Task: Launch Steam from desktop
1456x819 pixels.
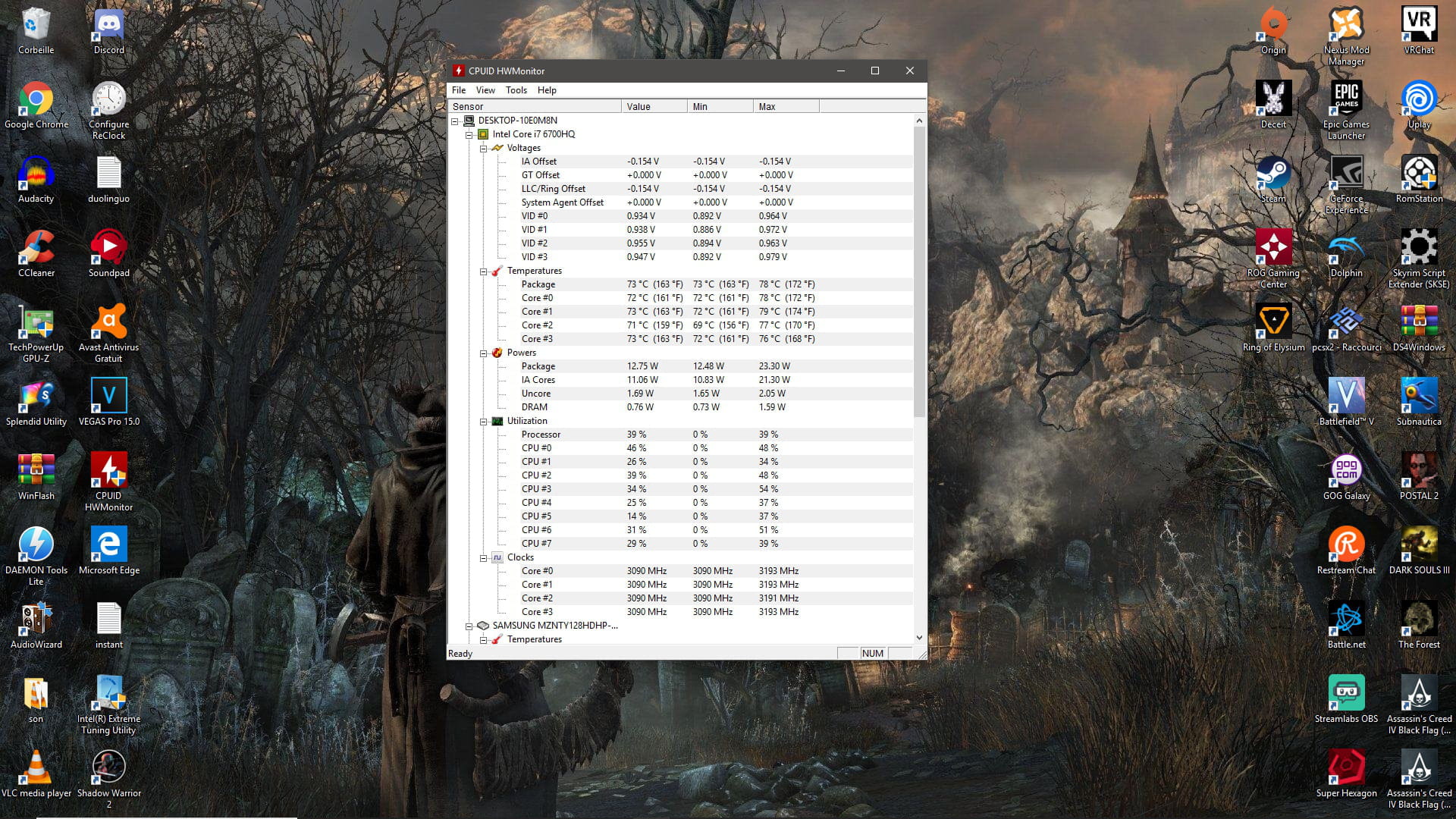Action: pos(1273,180)
